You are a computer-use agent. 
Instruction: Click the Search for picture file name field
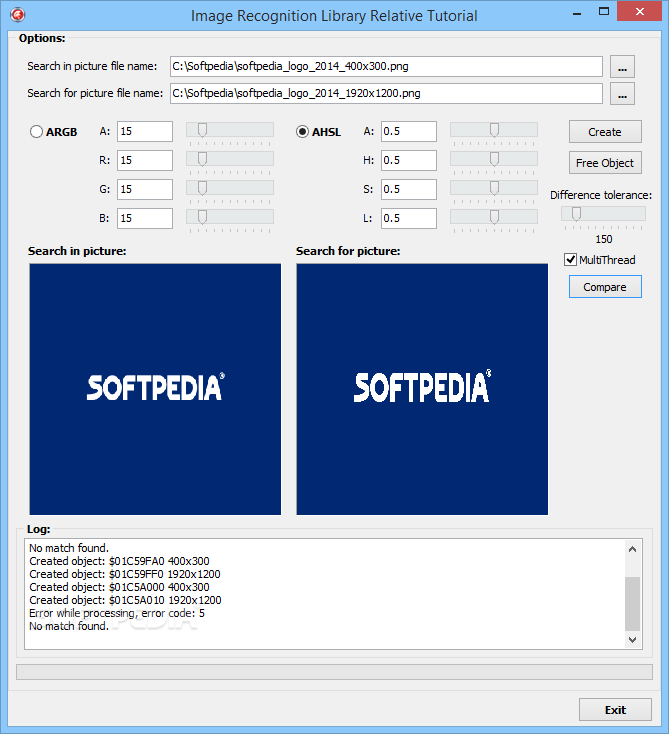[386, 94]
